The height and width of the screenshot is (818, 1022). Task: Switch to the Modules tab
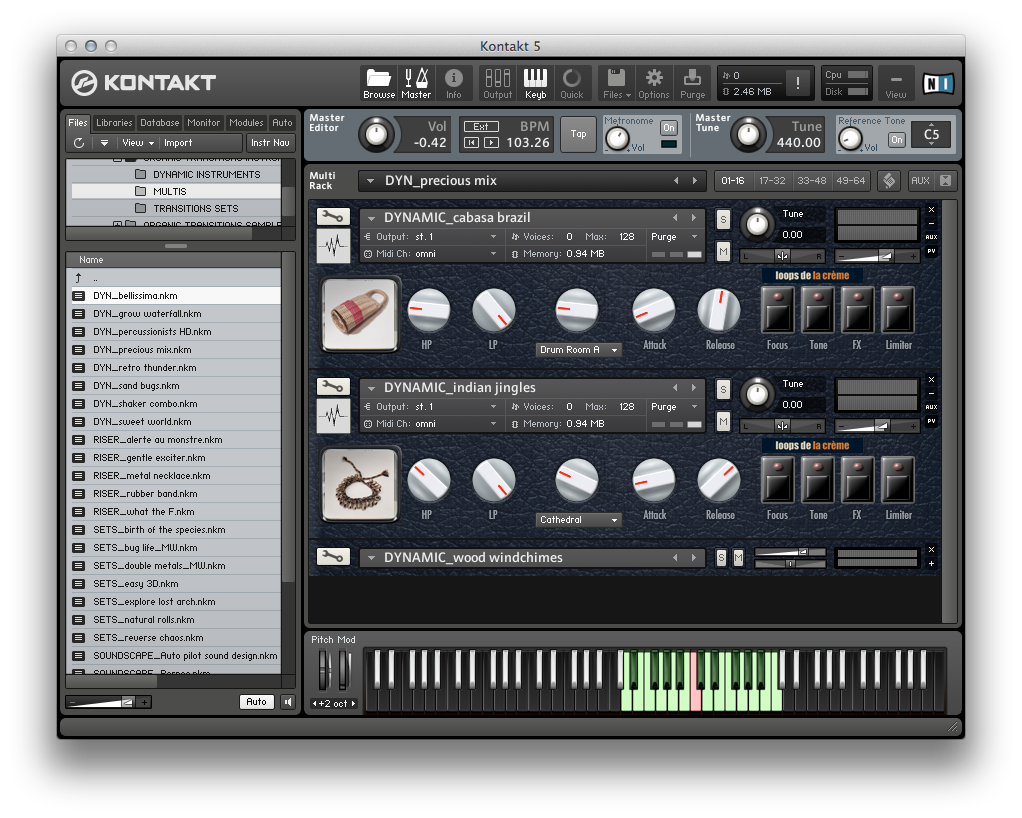pos(246,123)
